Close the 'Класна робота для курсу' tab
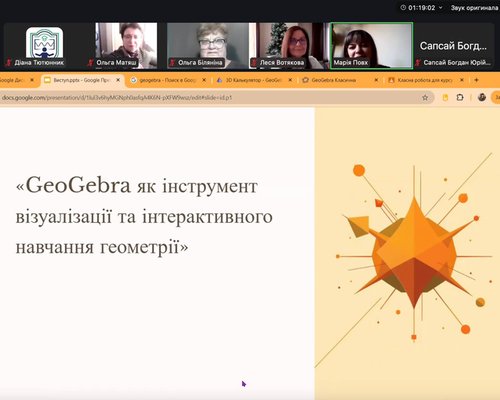 (x=462, y=80)
